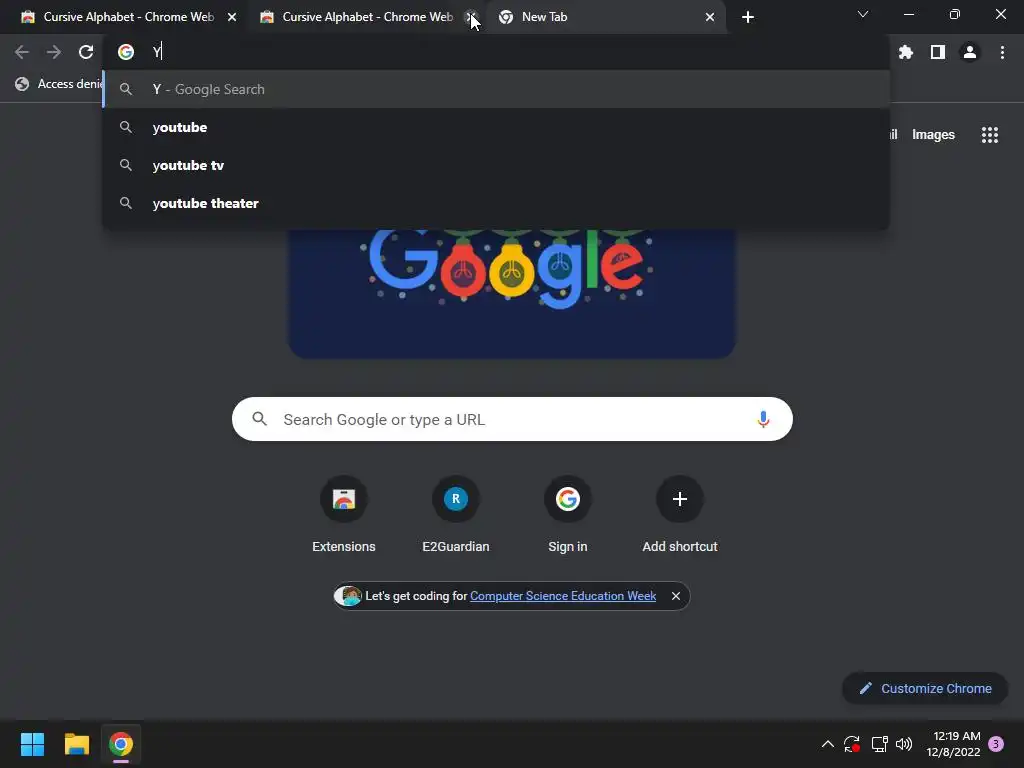
Task: Close the first Cursive Alphabet tab
Action: (x=232, y=17)
